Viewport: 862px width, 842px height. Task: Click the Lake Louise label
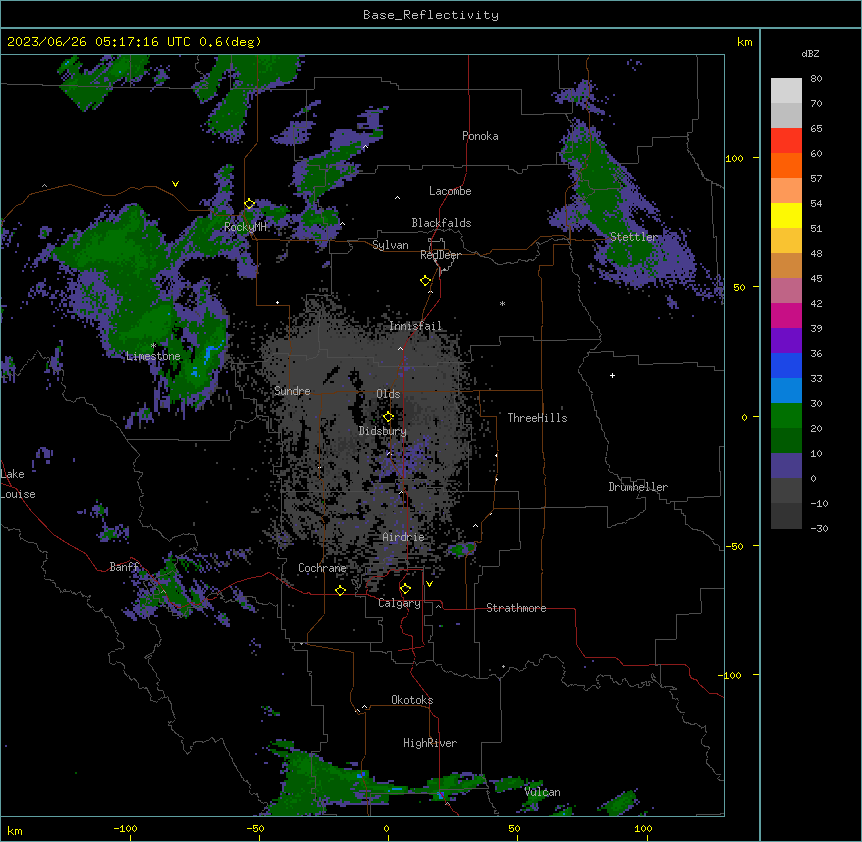click(18, 484)
